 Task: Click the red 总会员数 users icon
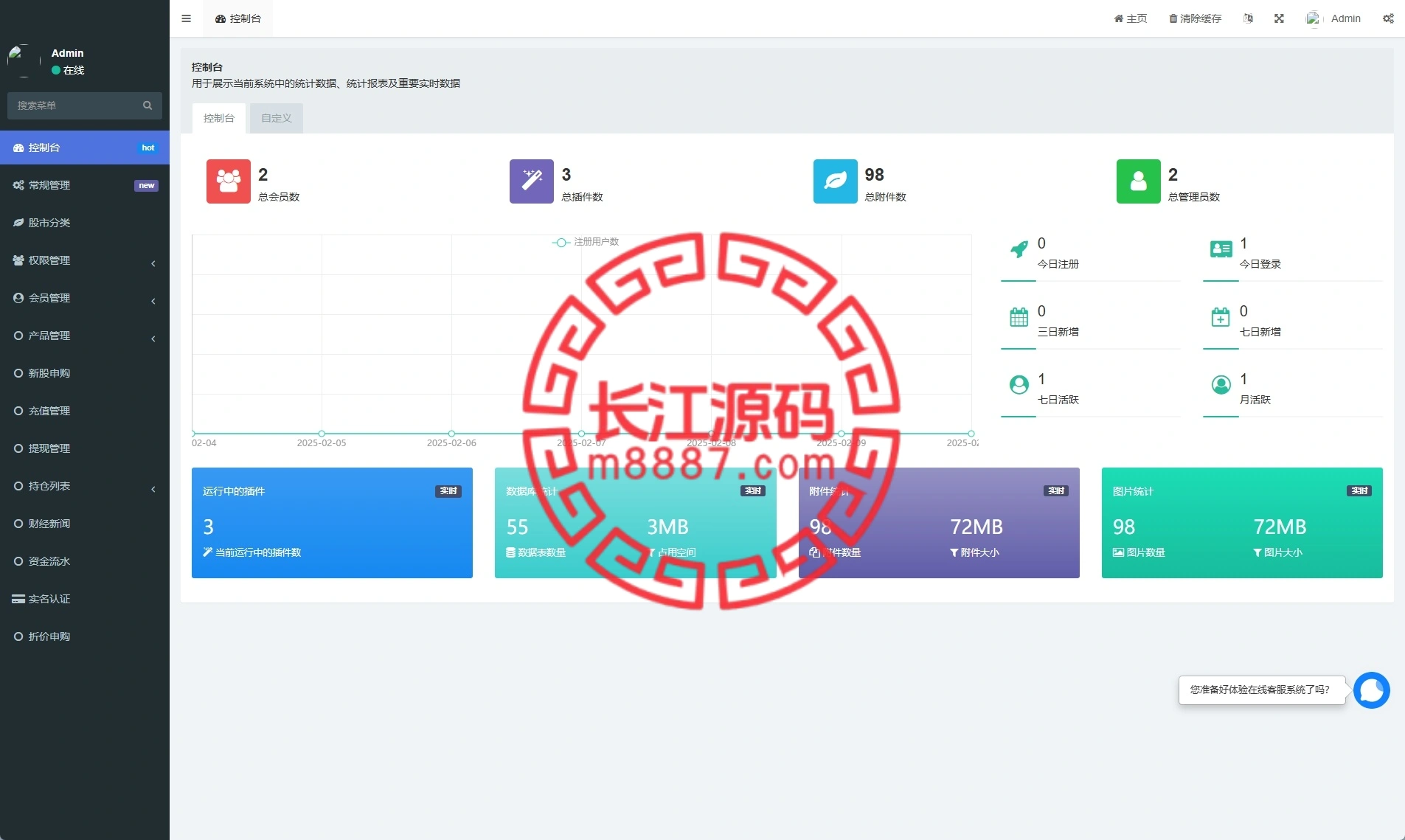(x=229, y=181)
